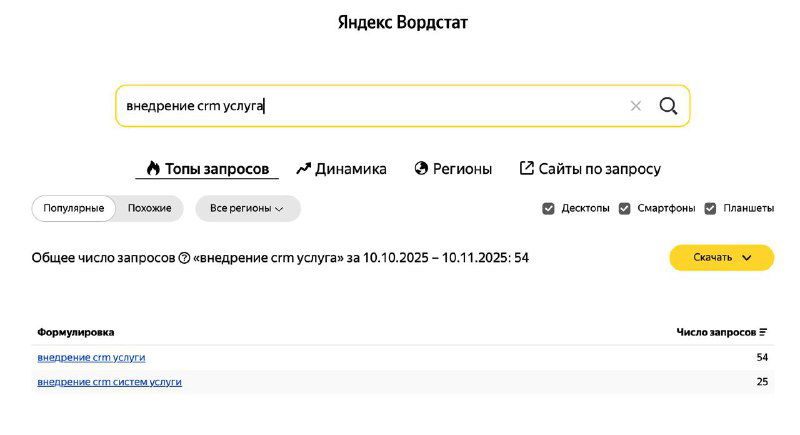800x435 pixels.
Task: Select the Похожие toggle option
Action: point(149,208)
